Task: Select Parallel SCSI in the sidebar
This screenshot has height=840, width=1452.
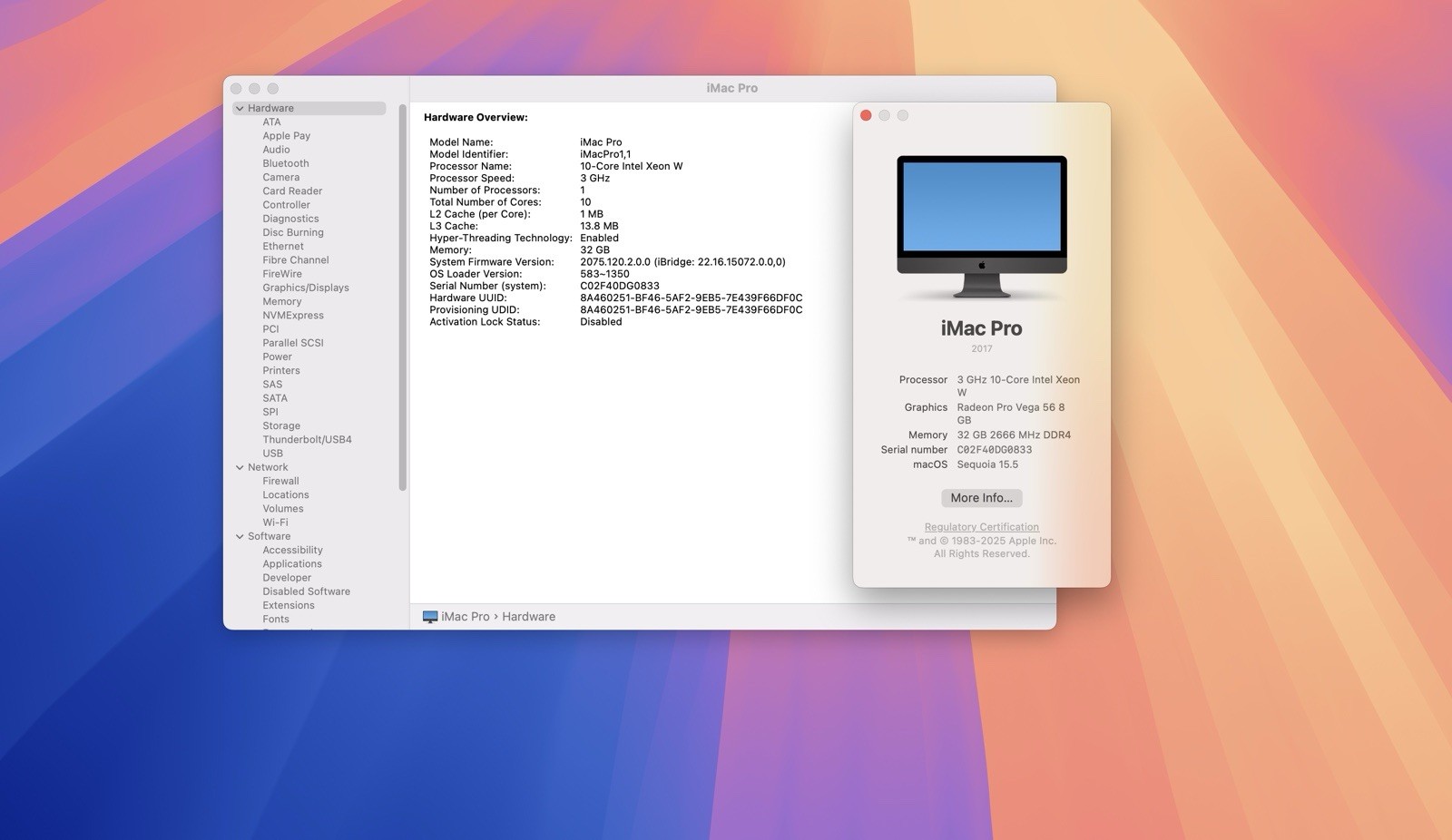Action: [x=293, y=343]
